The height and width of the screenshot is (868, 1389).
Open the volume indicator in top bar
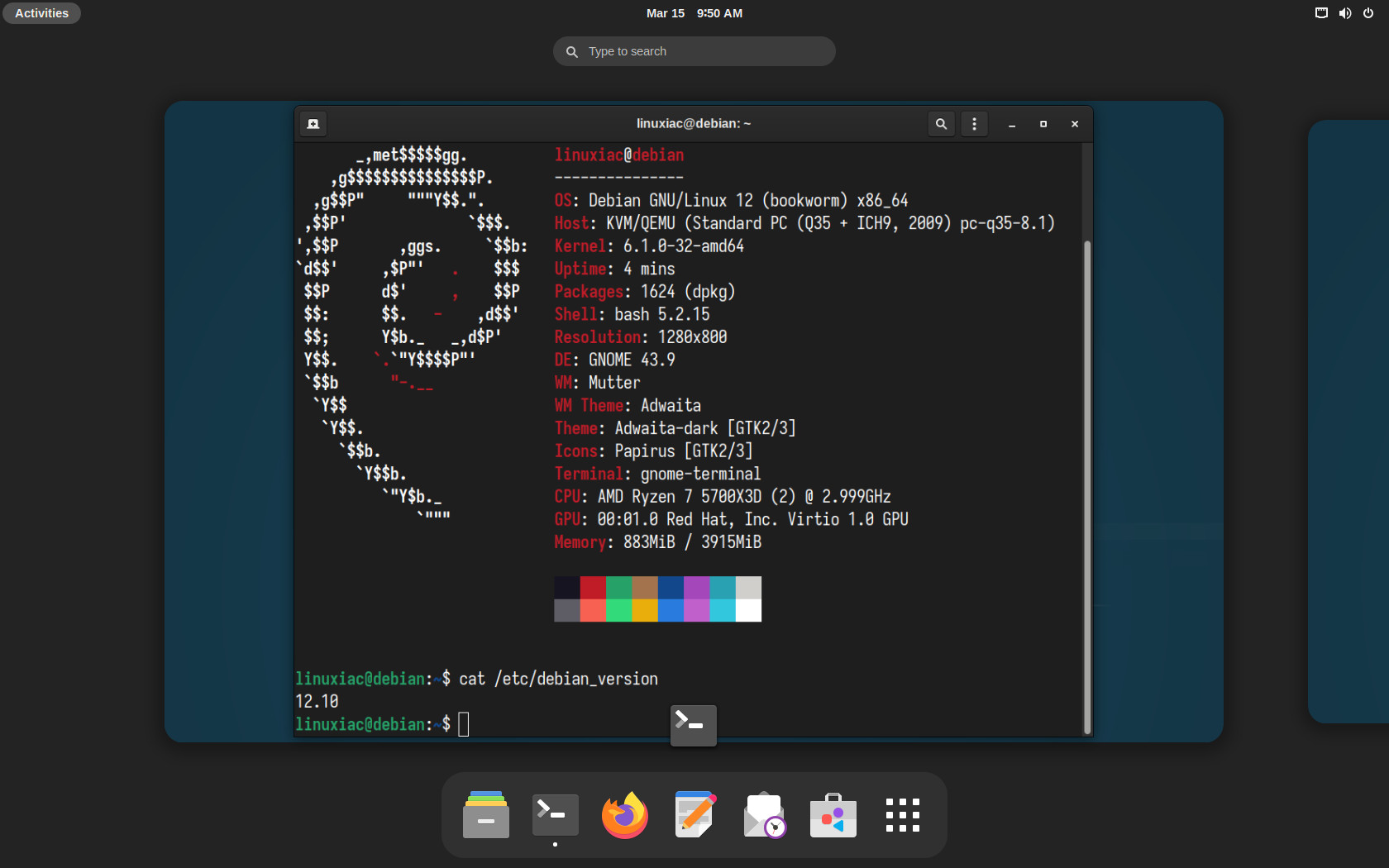[1345, 13]
